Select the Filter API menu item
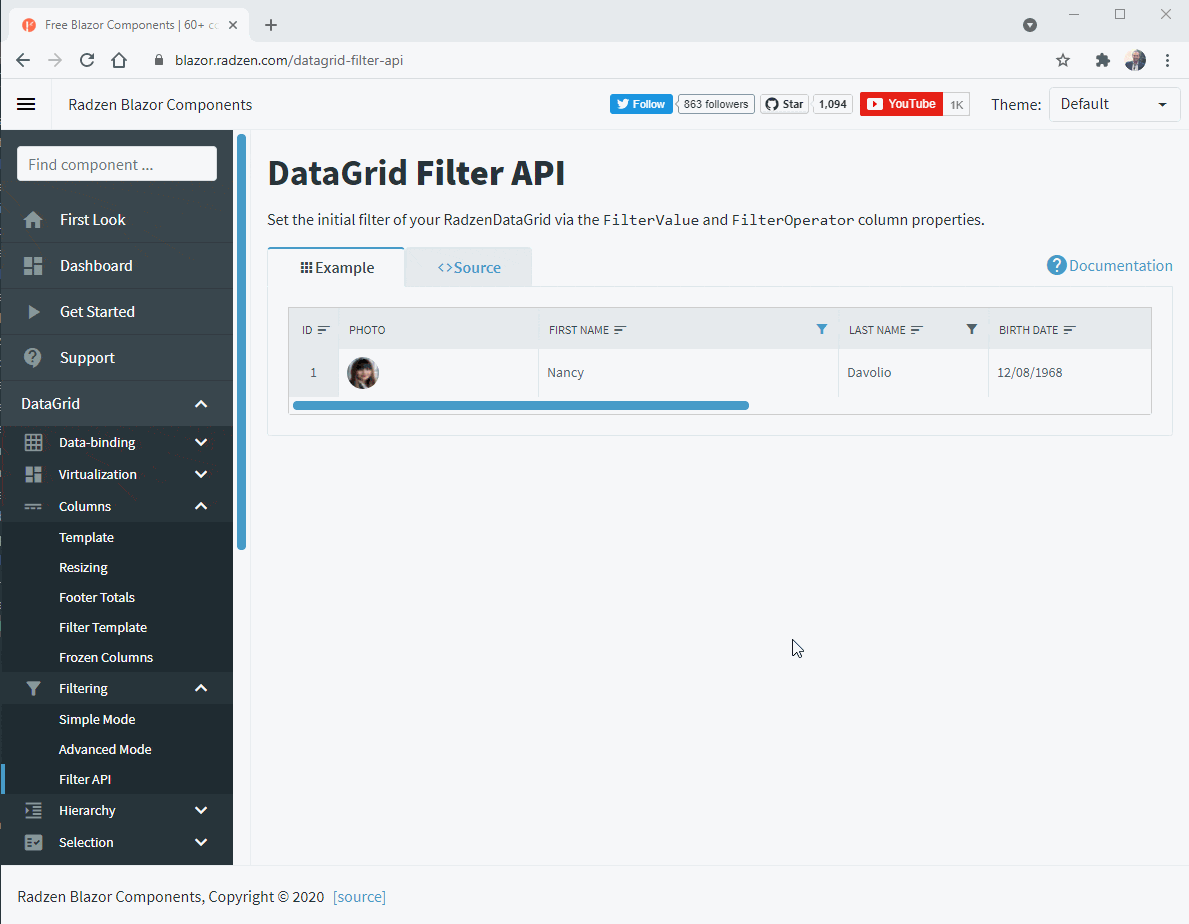Screen dimensions: 1189x924 point(85,779)
